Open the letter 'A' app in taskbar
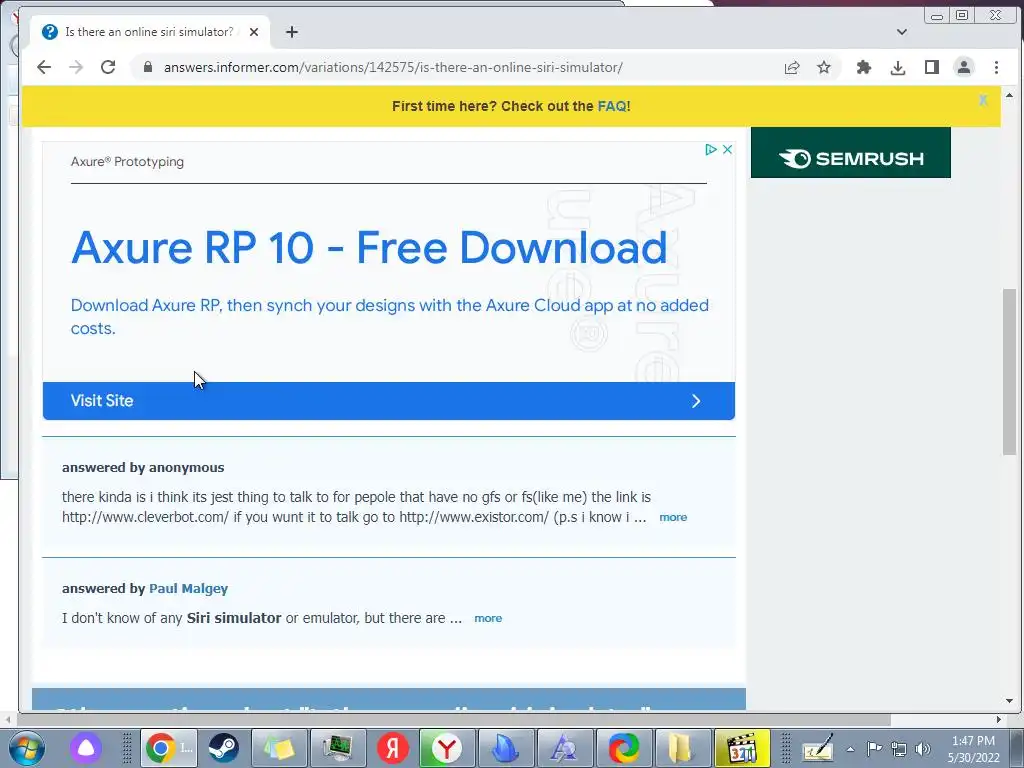The image size is (1024, 768). pos(564,748)
